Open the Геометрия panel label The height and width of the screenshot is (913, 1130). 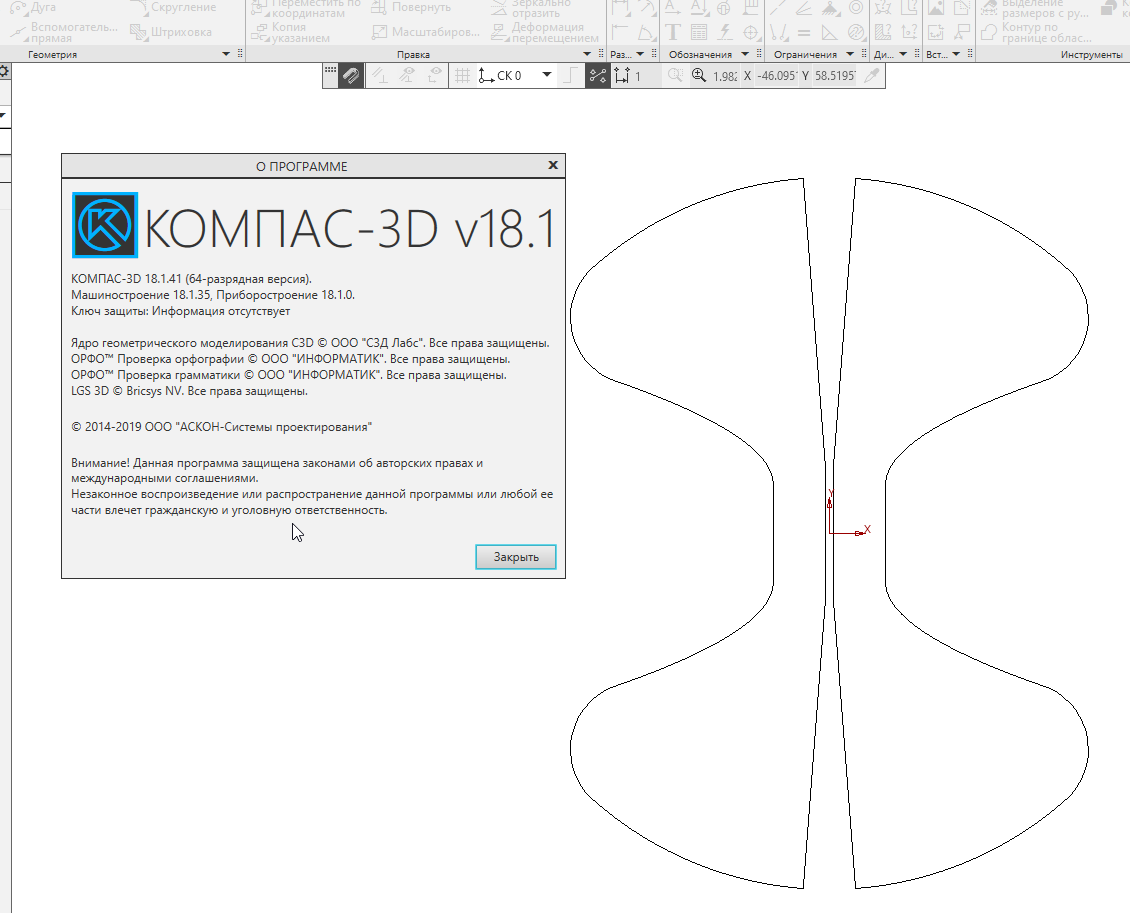[x=53, y=55]
